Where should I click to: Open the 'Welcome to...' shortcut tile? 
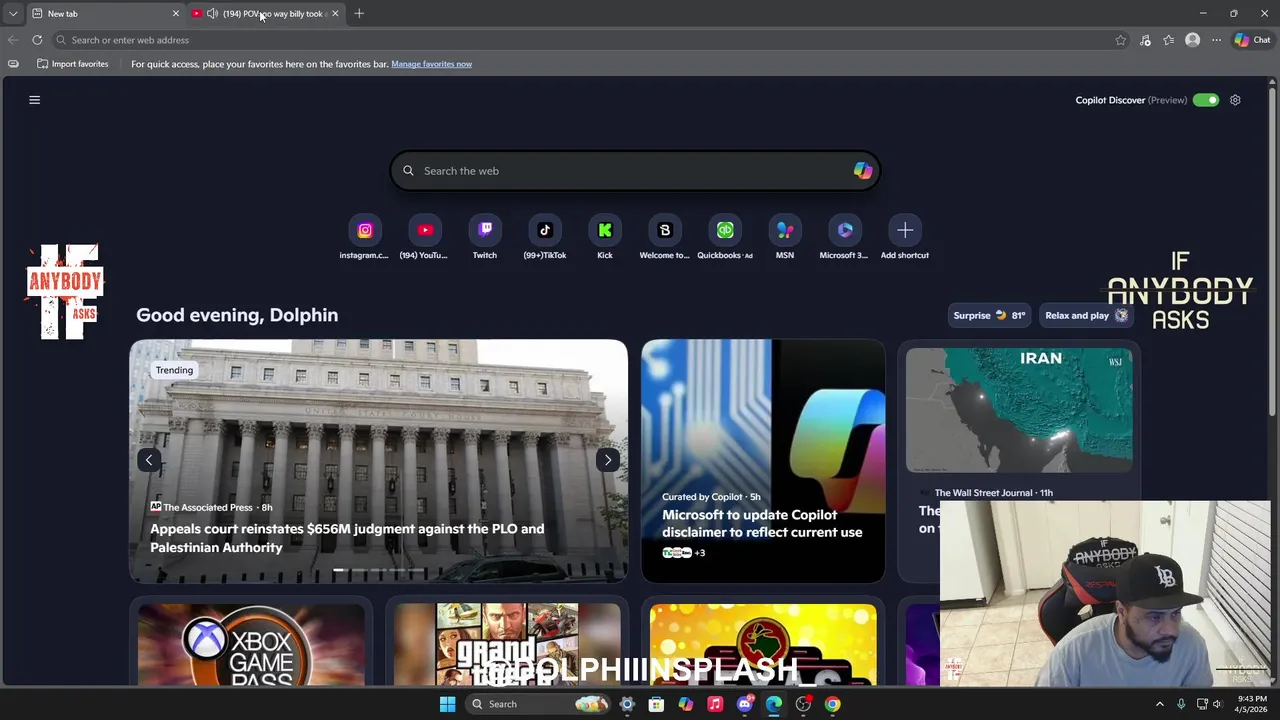(665, 231)
